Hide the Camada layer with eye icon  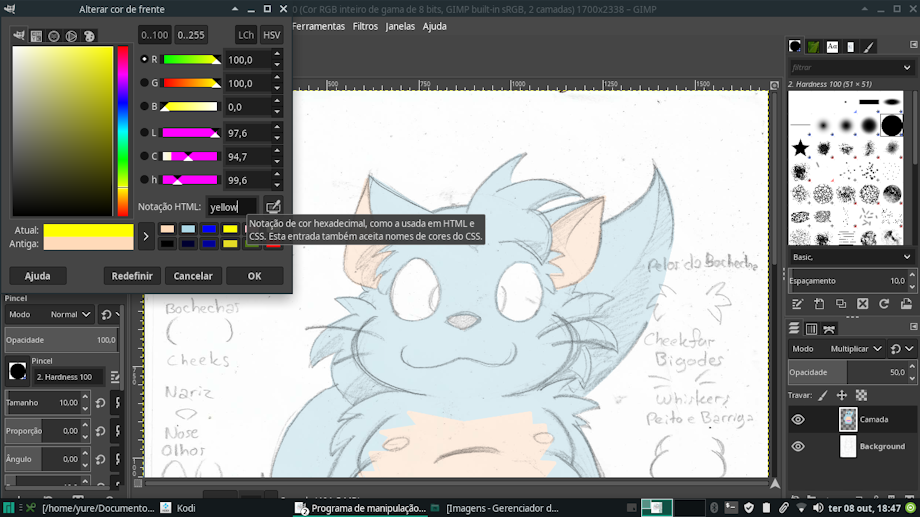pyautogui.click(x=798, y=420)
